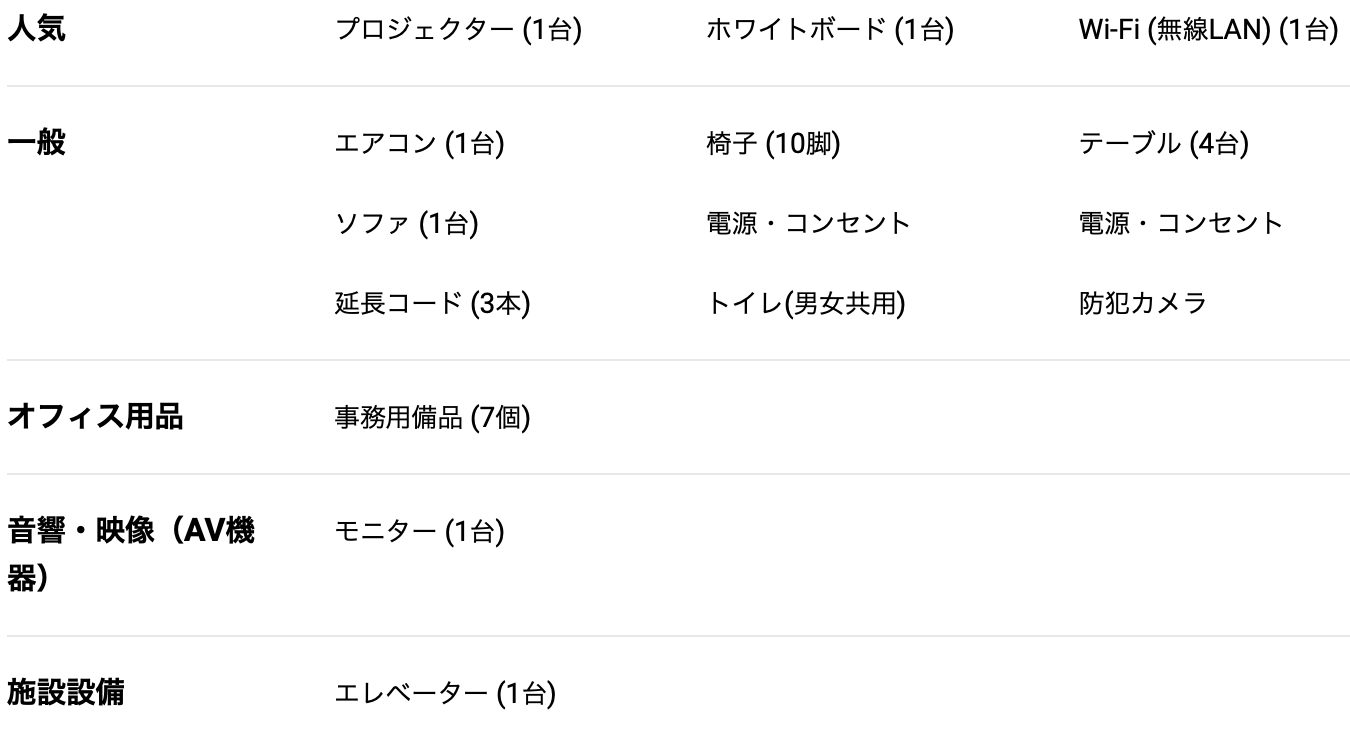Select the 施設設備 category heading
Viewport: 1350px width, 731px height.
tap(66, 692)
